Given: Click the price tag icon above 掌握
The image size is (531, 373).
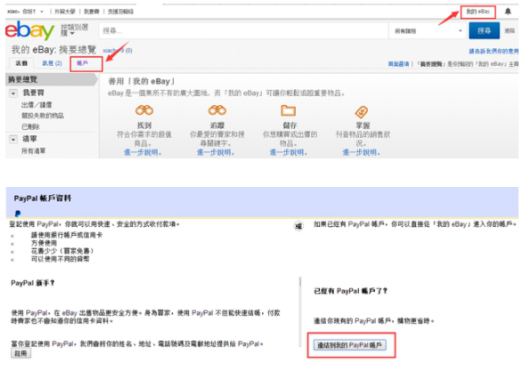Looking at the screenshot, I should tap(361, 112).
